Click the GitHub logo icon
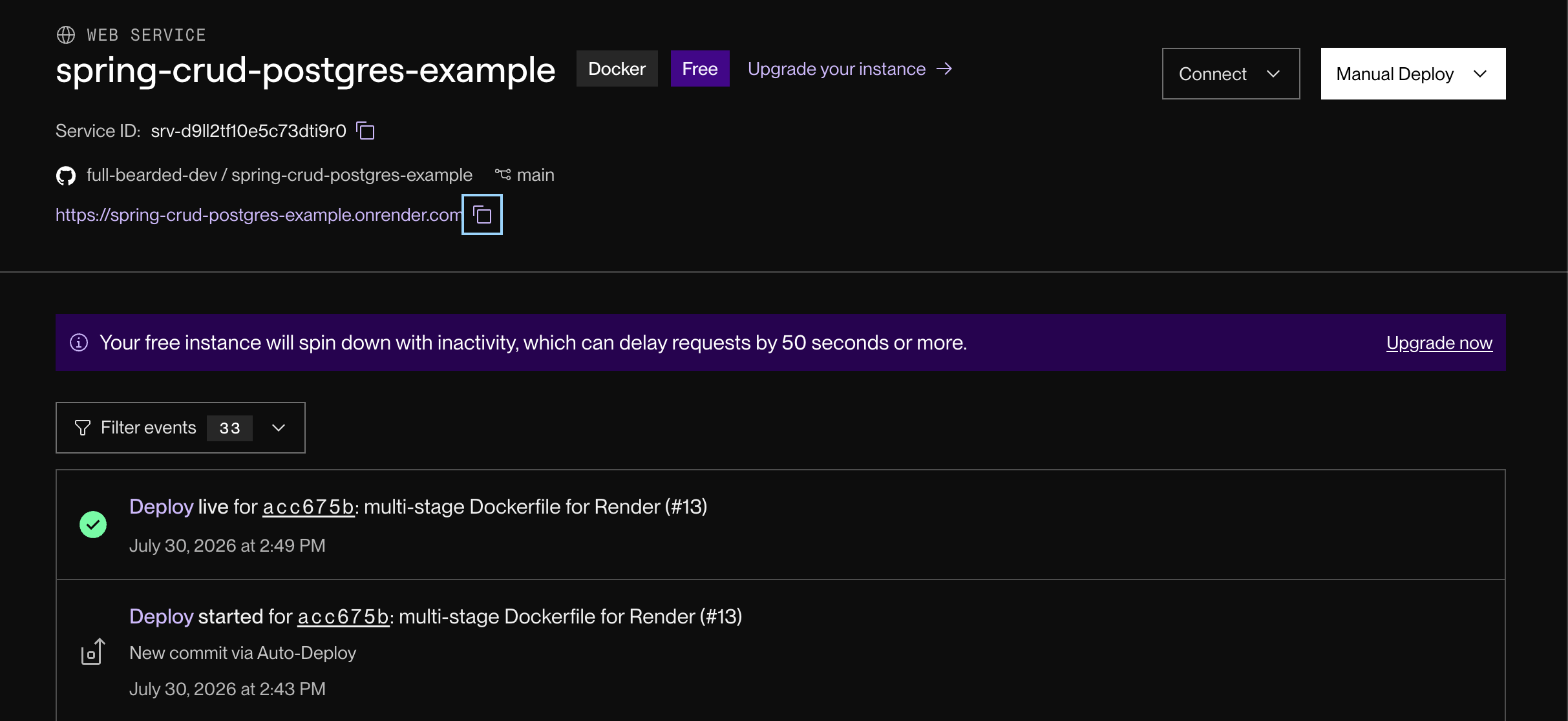Image resolution: width=1568 pixels, height=721 pixels. point(66,176)
